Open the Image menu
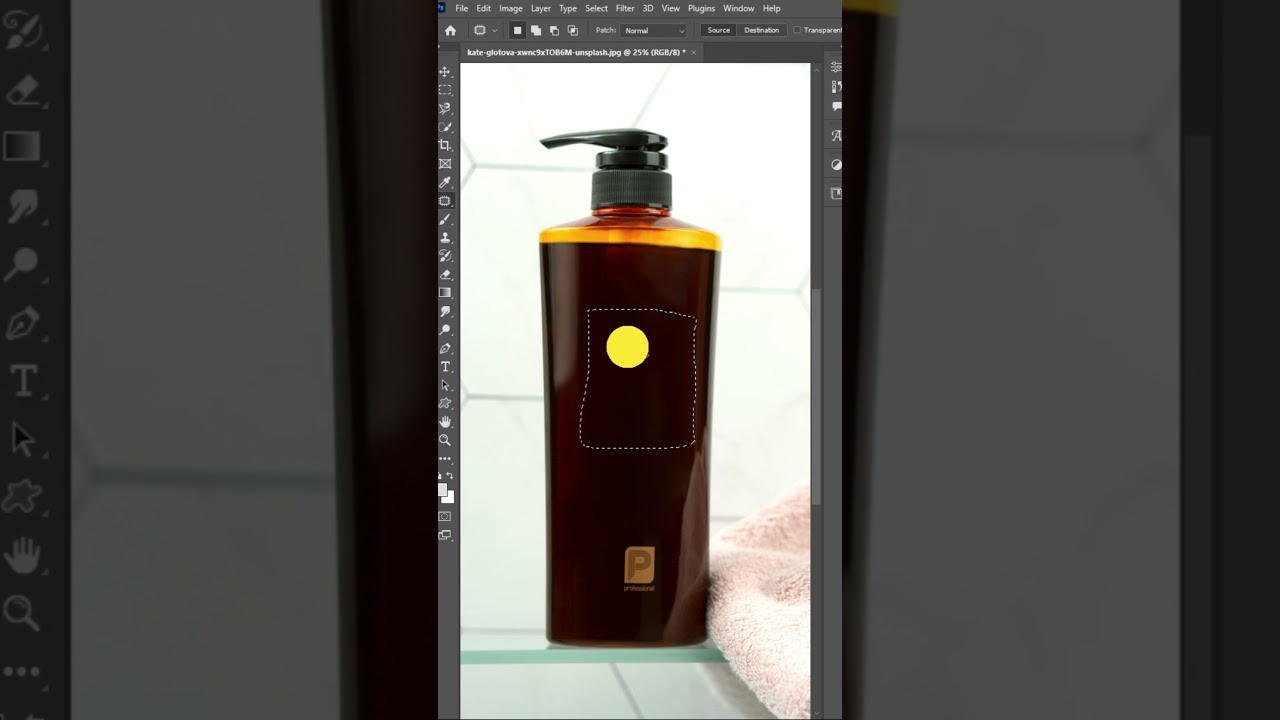Image resolution: width=1280 pixels, height=720 pixels. pos(511,8)
